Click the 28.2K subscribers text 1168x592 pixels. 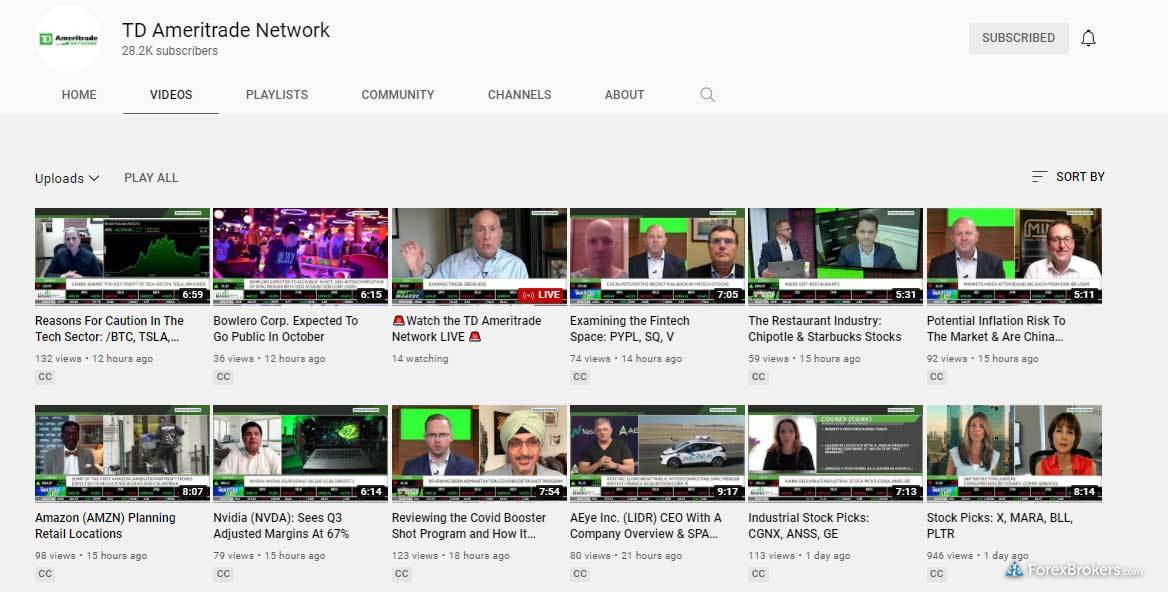point(170,51)
